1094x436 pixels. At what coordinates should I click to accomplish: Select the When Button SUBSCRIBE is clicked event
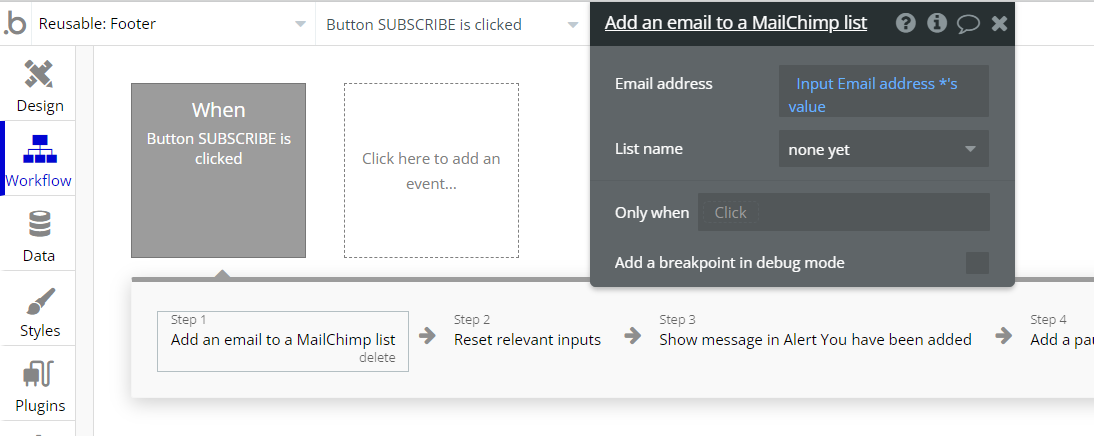pyautogui.click(x=218, y=170)
